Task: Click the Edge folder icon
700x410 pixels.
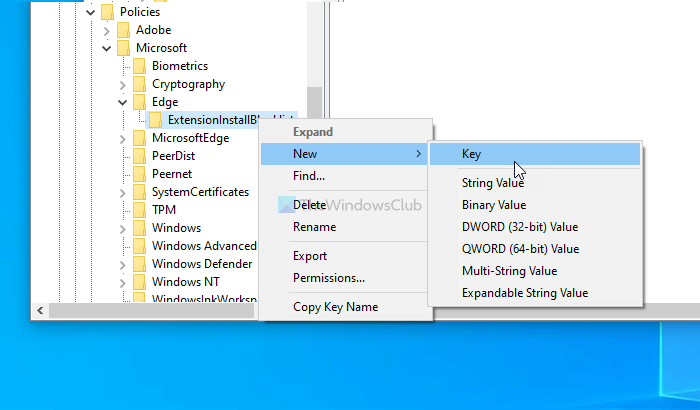Action: point(140,102)
